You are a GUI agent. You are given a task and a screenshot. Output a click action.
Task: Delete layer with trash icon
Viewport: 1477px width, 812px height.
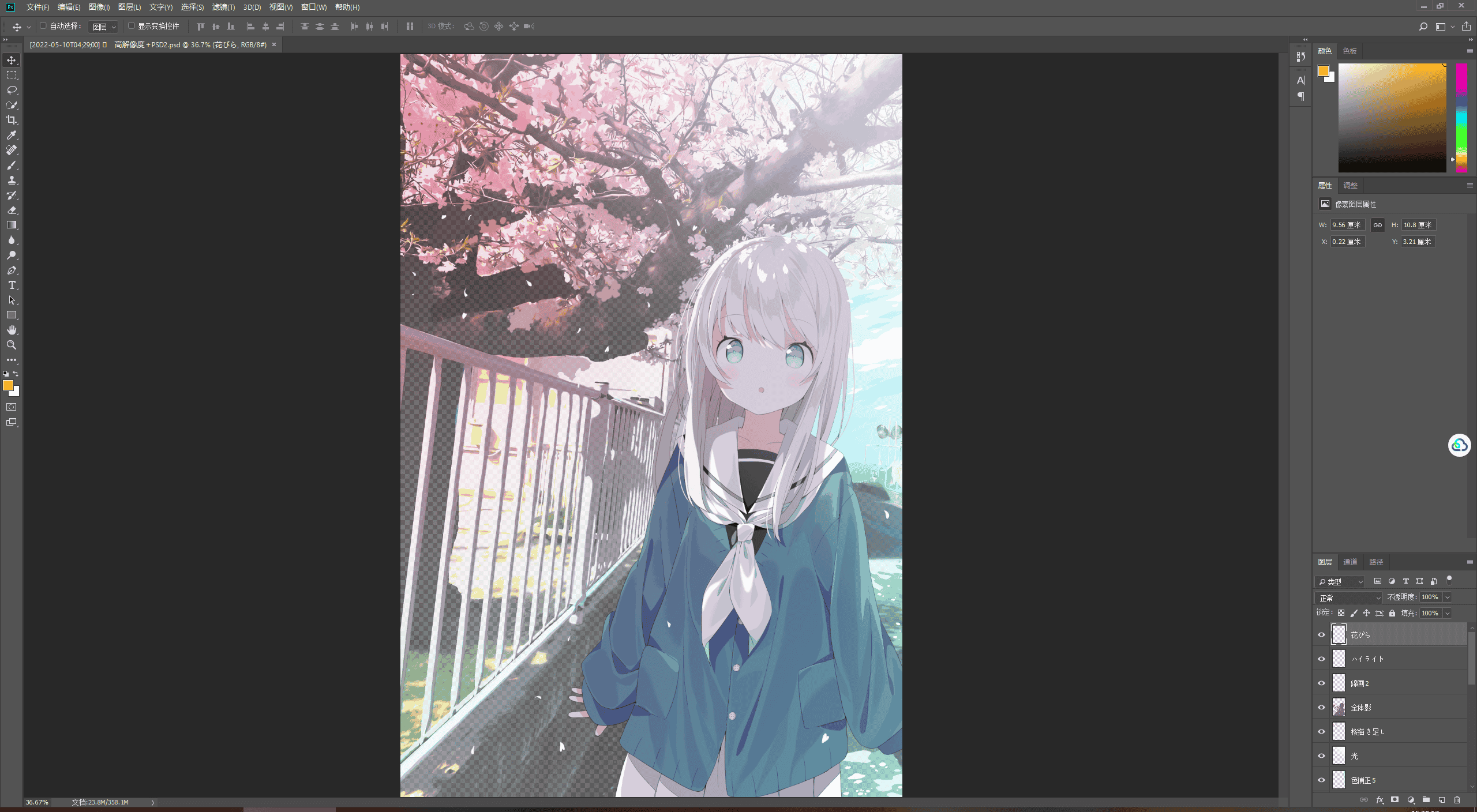1457,800
